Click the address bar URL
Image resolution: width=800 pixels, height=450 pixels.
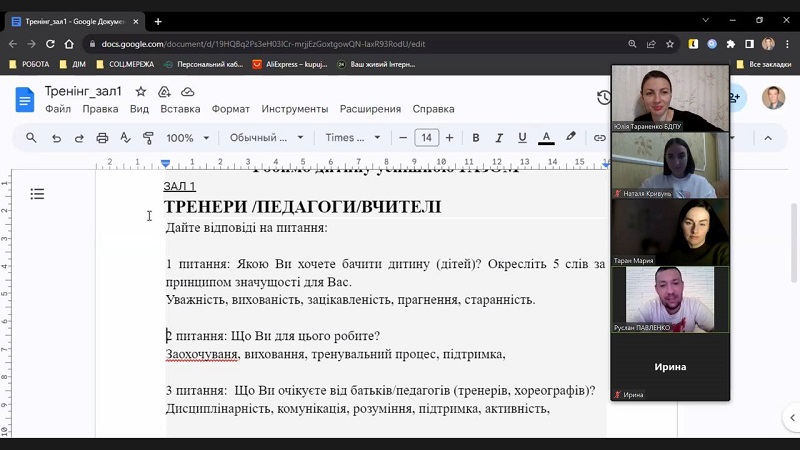click(x=263, y=44)
